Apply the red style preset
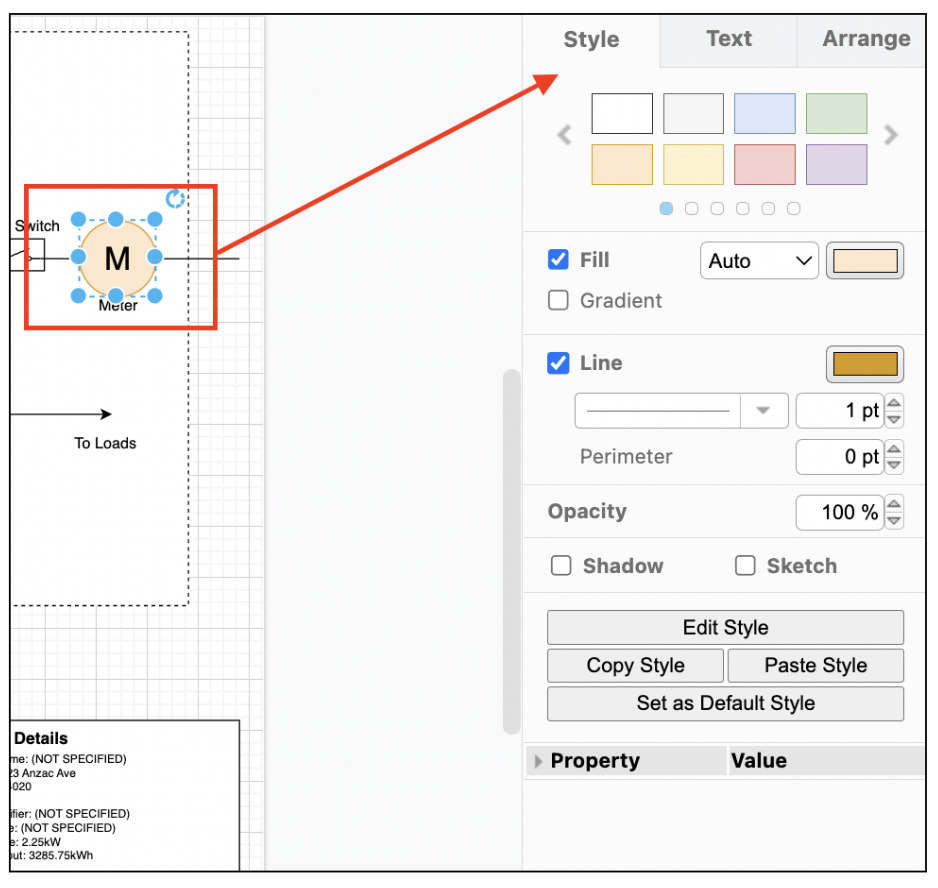 pos(764,164)
